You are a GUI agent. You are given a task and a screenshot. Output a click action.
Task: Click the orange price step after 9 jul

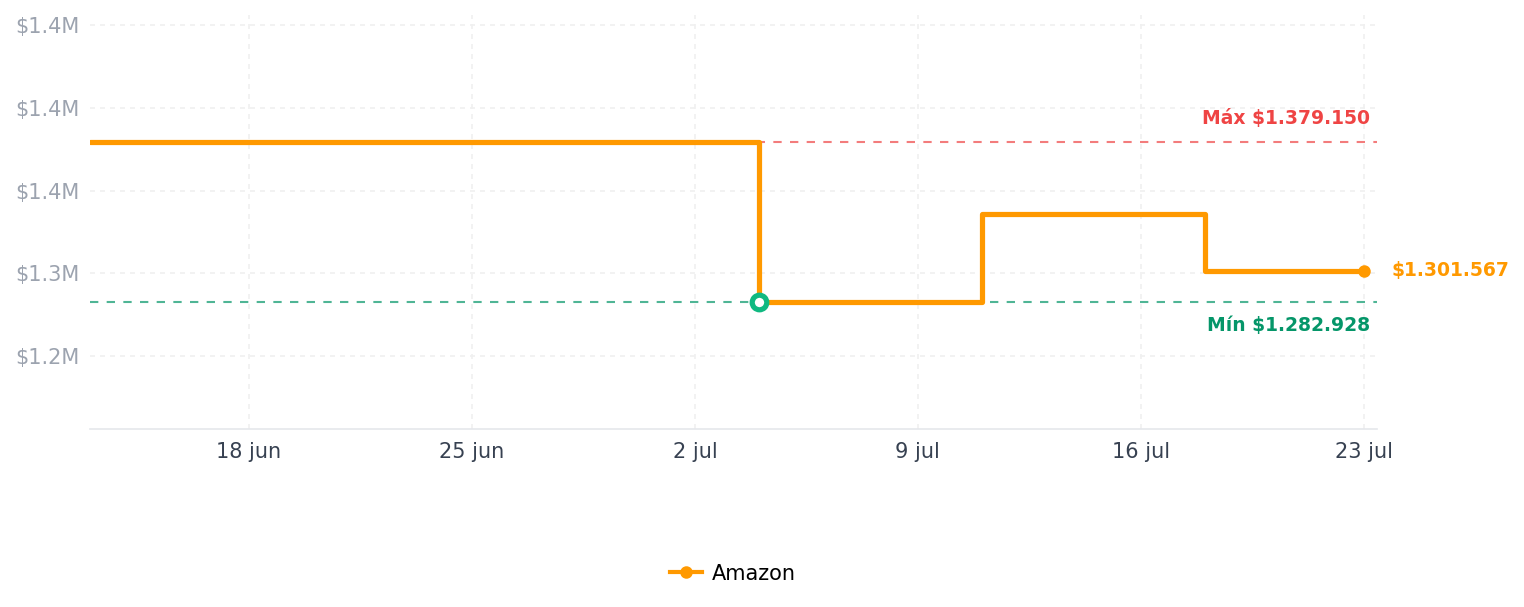[1094, 214]
